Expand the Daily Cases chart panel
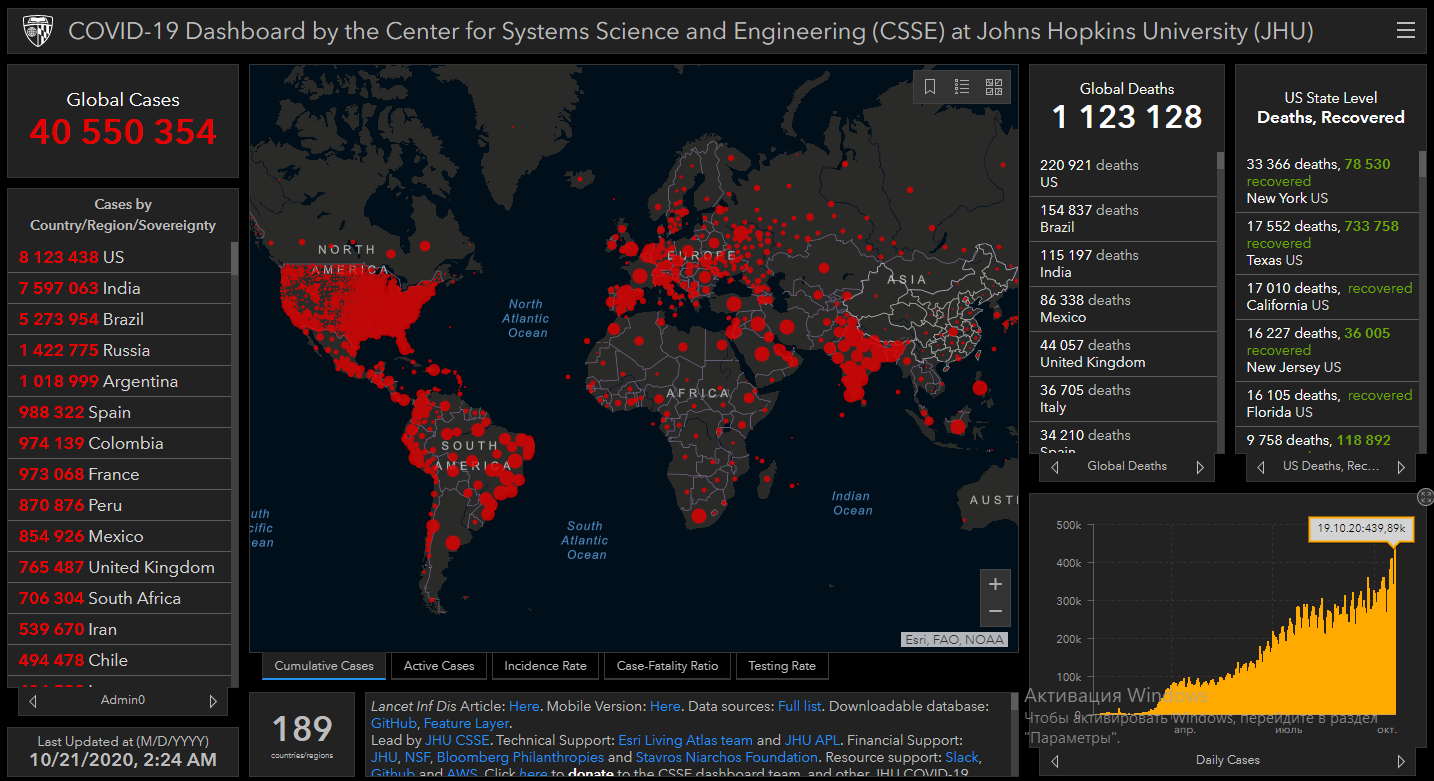 [x=1425, y=497]
